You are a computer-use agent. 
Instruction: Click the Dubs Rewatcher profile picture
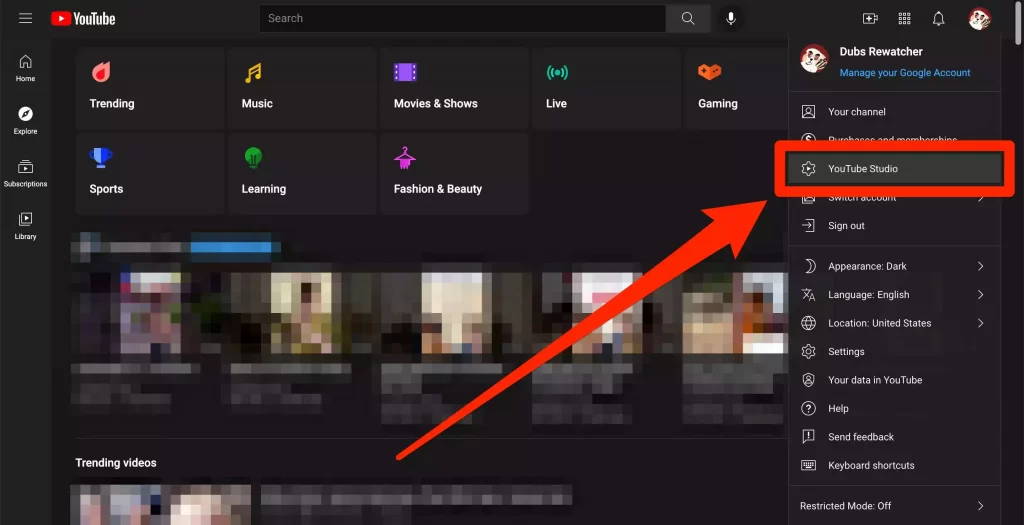tap(814, 59)
